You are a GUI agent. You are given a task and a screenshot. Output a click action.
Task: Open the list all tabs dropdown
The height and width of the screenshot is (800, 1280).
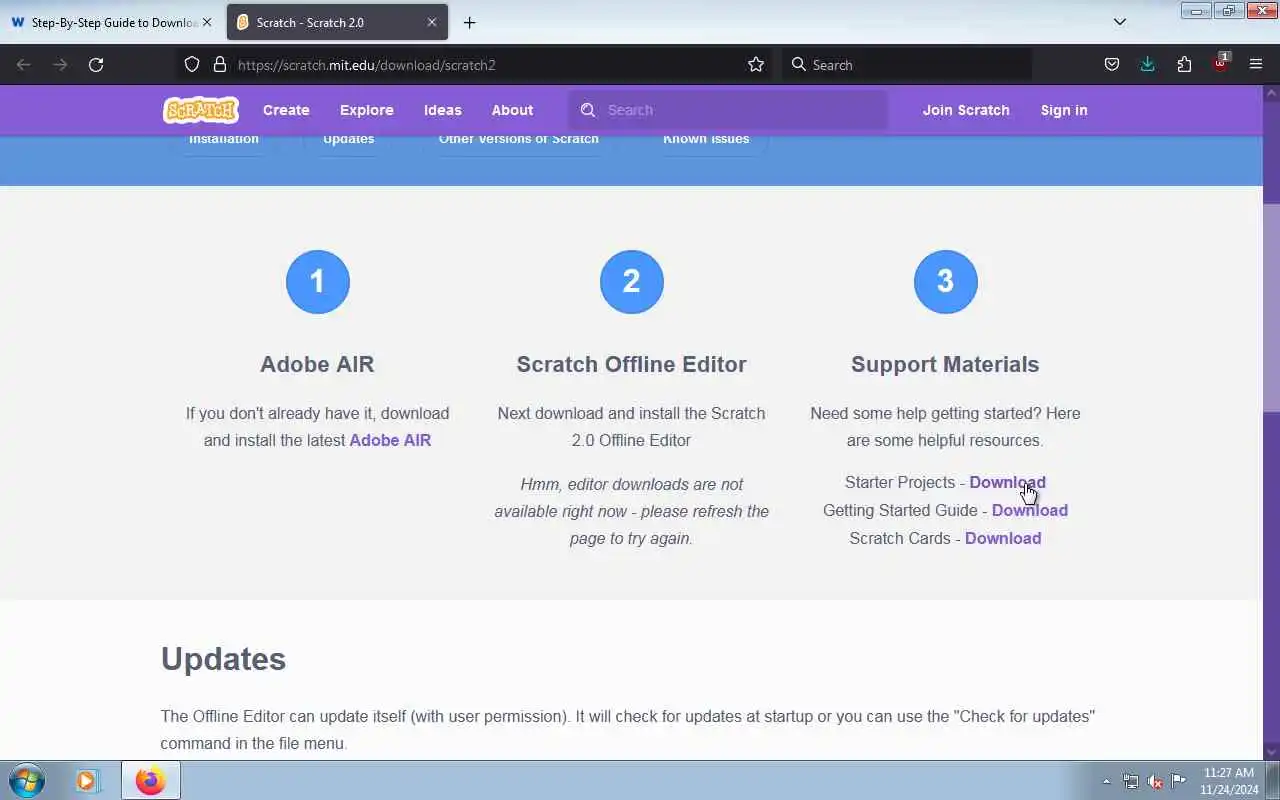1120,22
